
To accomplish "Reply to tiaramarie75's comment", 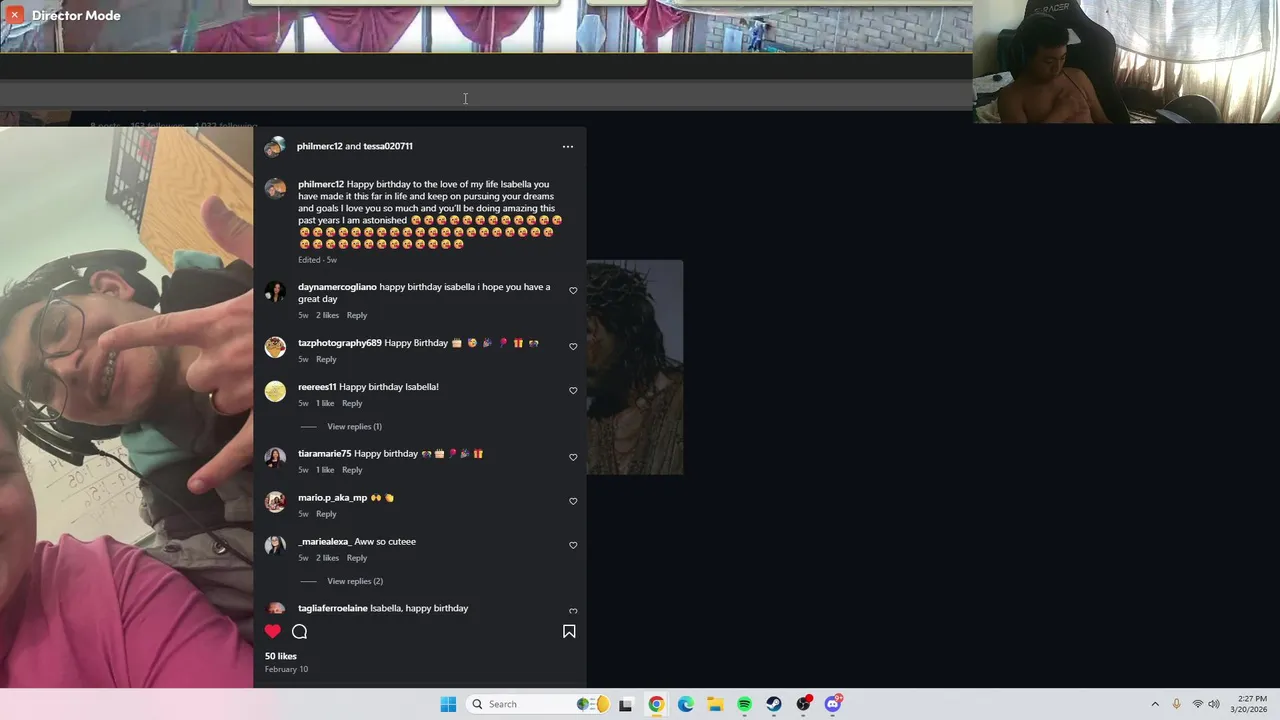I will click(x=352, y=470).
